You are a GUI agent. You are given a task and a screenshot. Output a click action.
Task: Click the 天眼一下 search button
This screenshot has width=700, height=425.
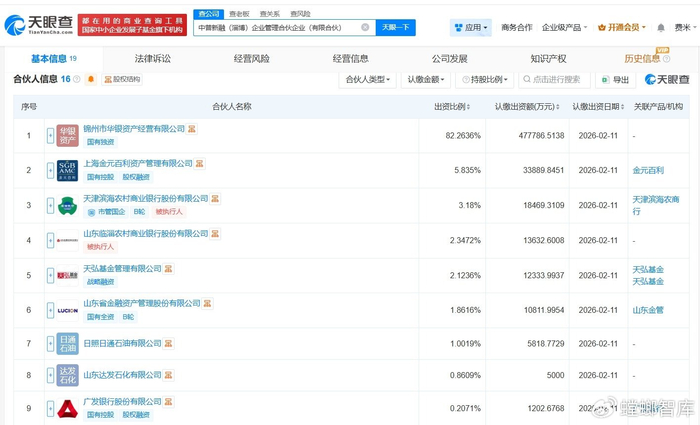click(x=396, y=28)
